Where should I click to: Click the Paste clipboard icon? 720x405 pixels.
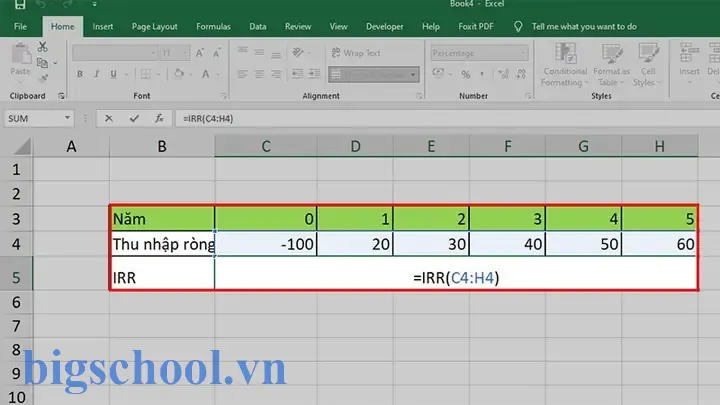coord(20,54)
